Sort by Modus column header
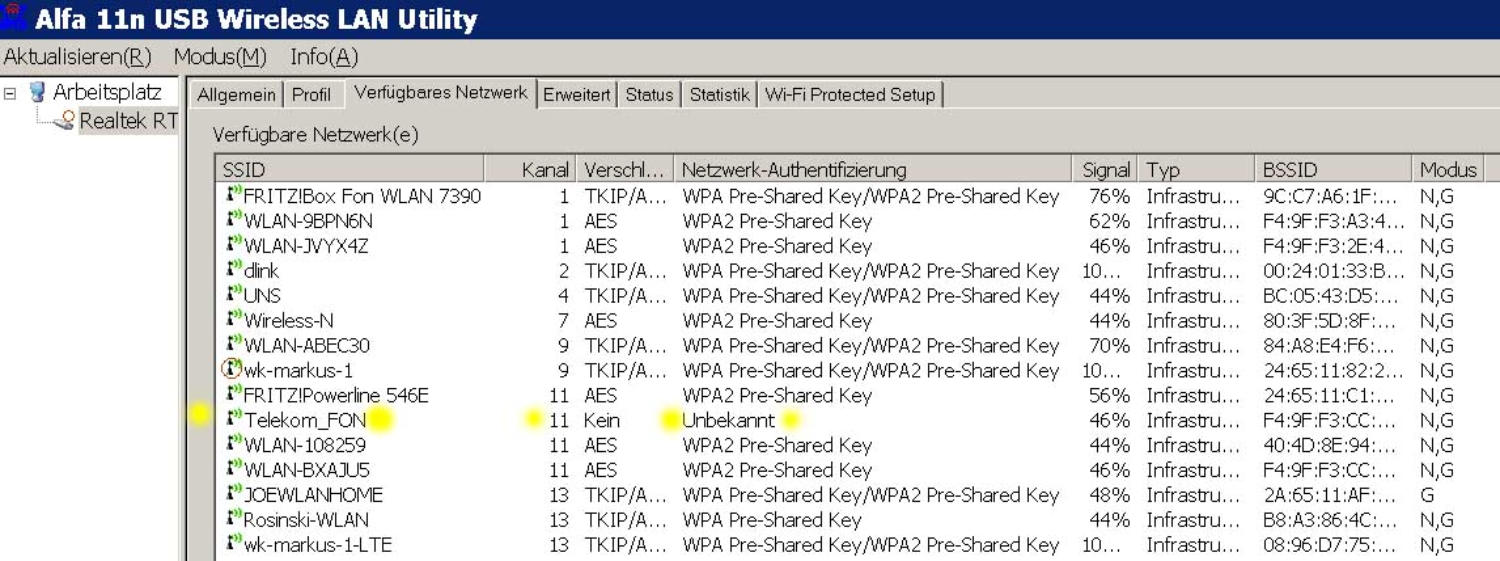Image resolution: width=1500 pixels, height=561 pixels. click(1448, 170)
